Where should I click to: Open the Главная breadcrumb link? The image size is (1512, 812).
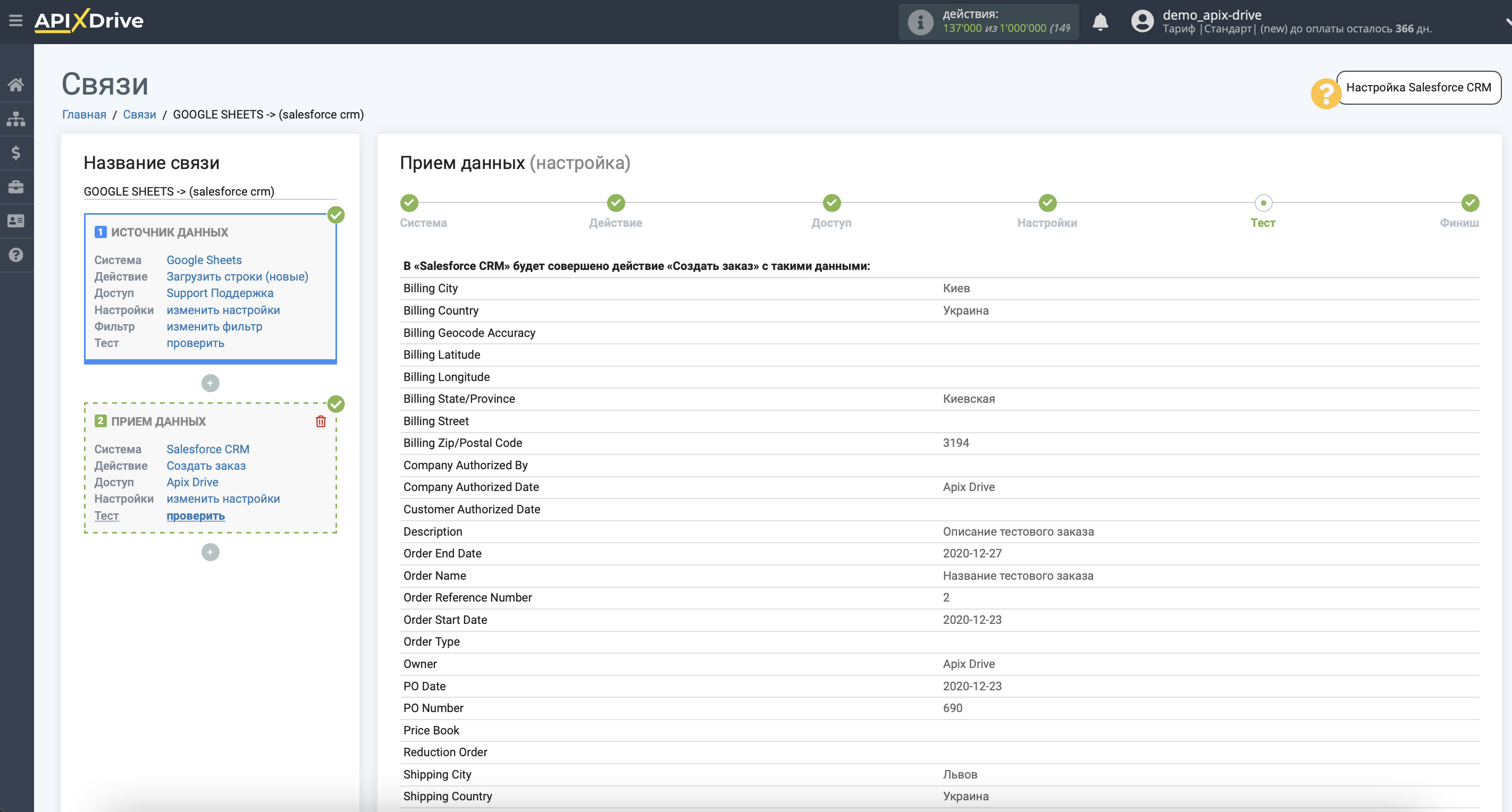tap(85, 114)
